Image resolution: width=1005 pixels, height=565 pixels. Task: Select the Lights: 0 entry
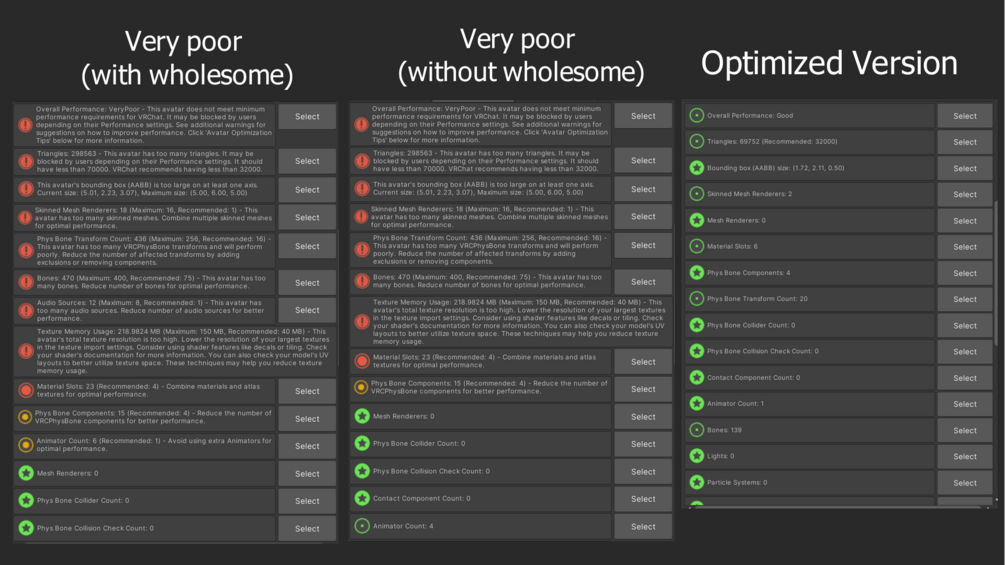[965, 457]
